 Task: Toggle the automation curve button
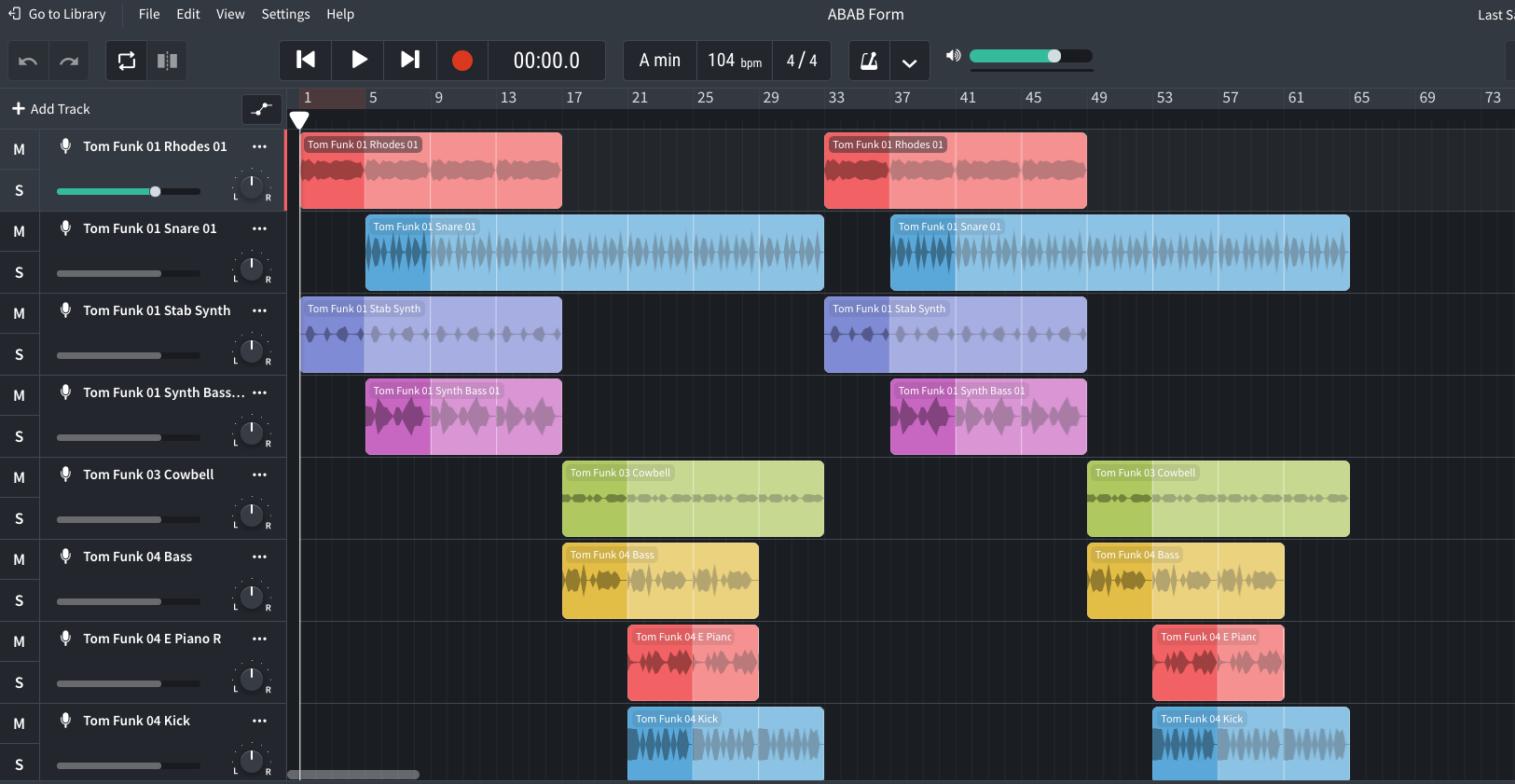coord(262,109)
